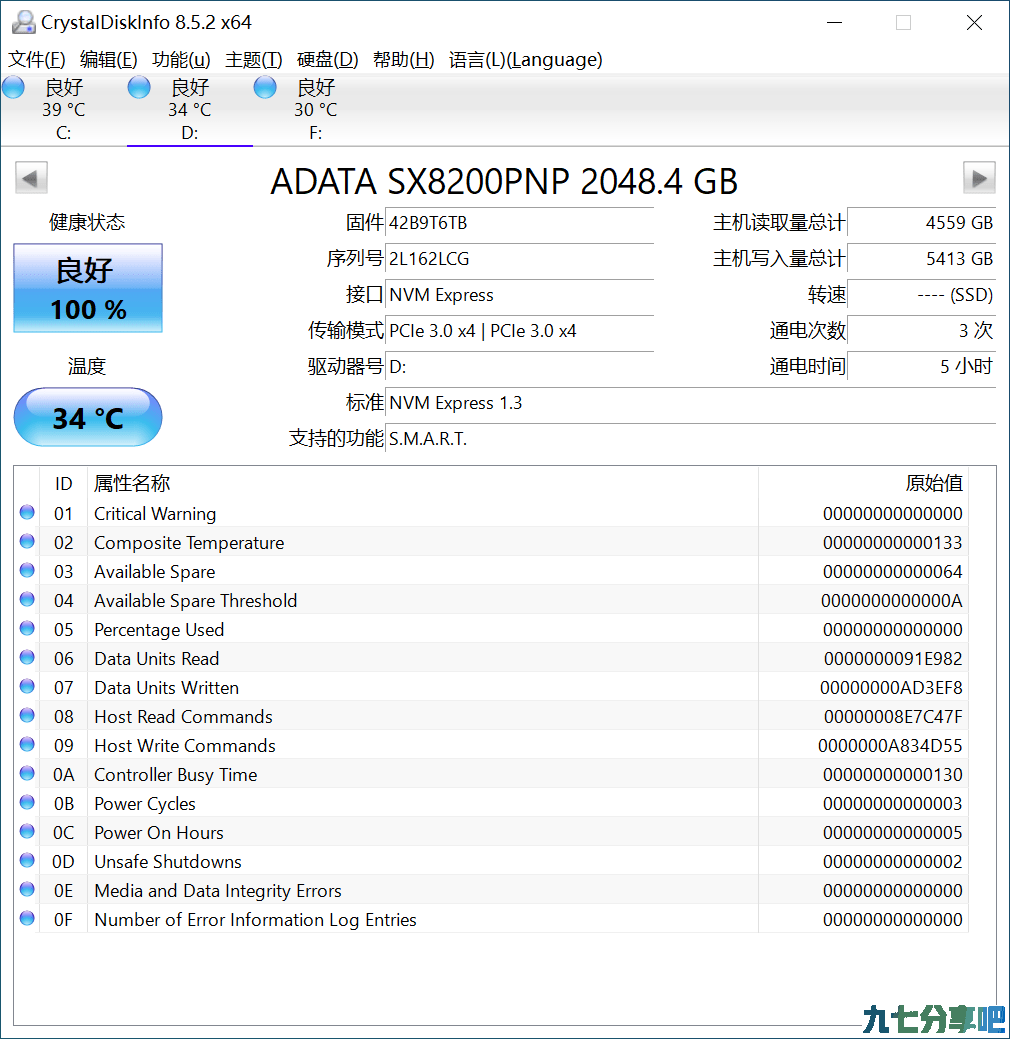This screenshot has height=1039, width=1010.
Task: Select the Available Spare Threshold row
Action: (491, 600)
